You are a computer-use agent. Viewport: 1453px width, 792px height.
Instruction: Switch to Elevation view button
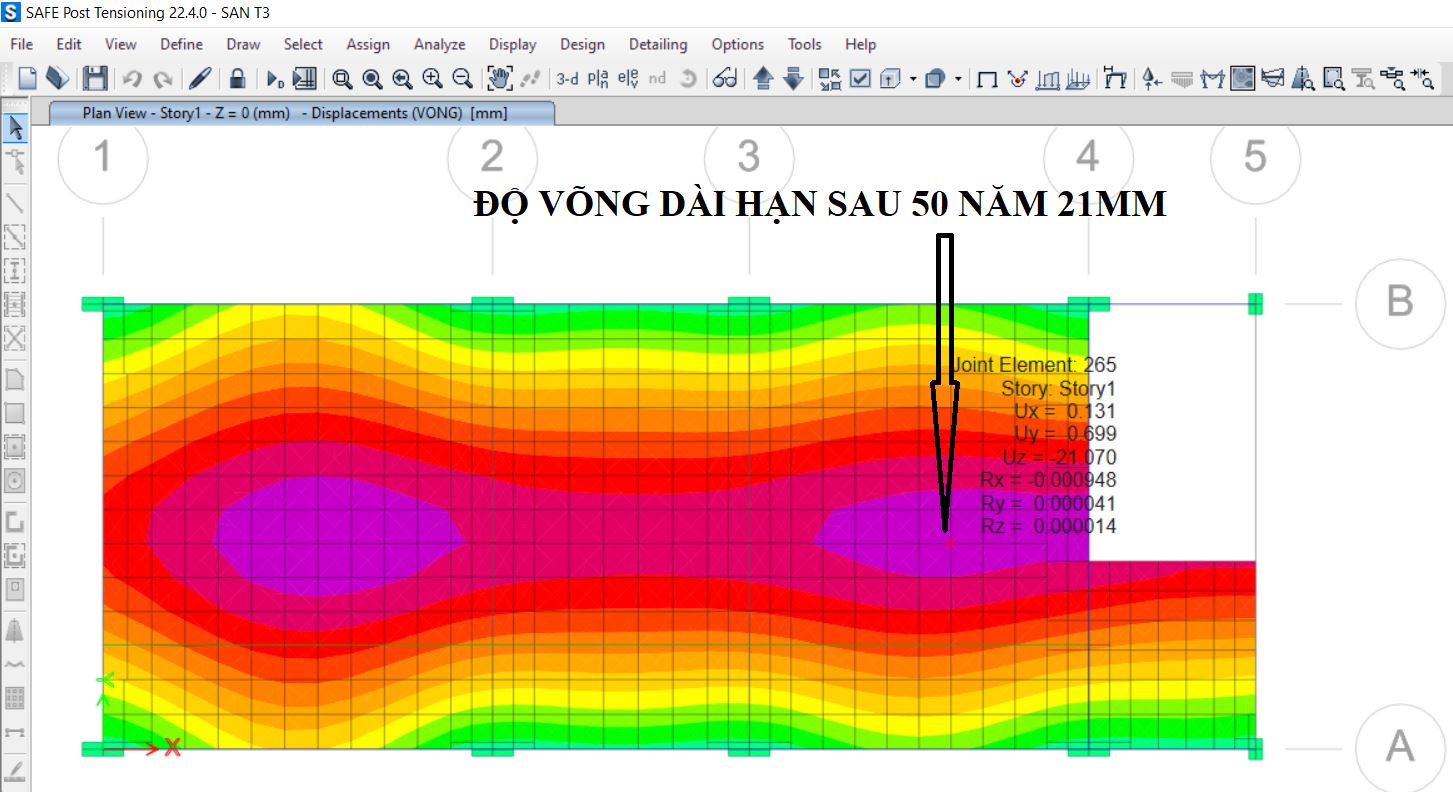(628, 78)
